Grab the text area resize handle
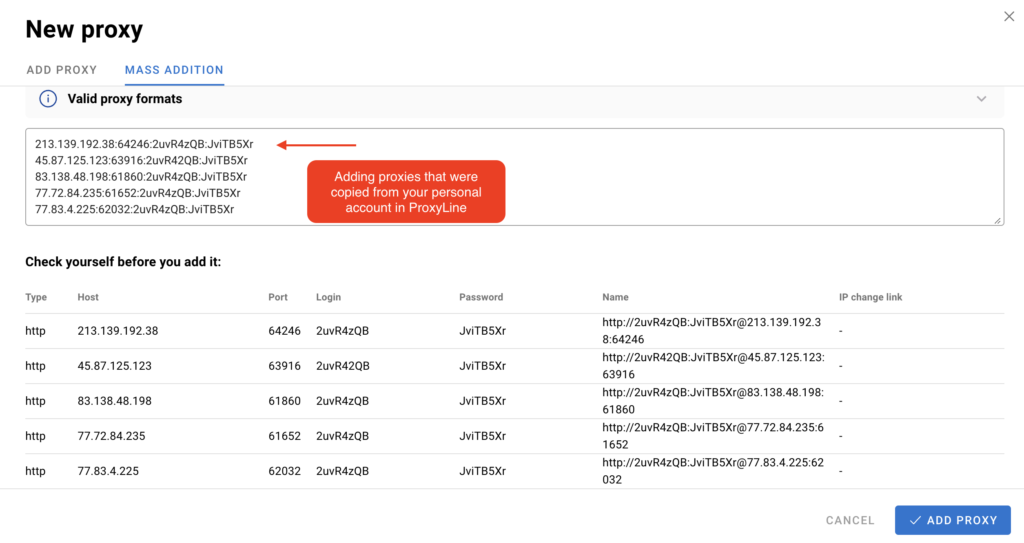Viewport: 1024px width, 543px height. pyautogui.click(x=998, y=219)
